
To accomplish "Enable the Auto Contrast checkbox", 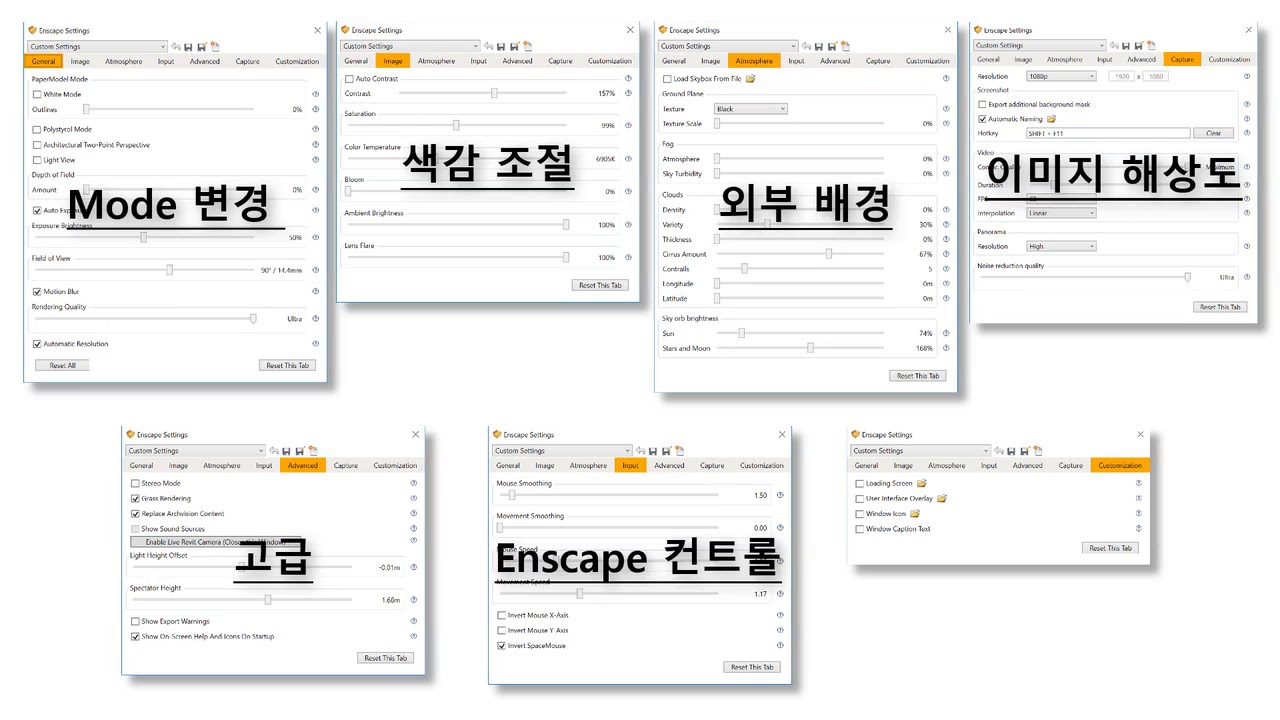I will [350, 78].
